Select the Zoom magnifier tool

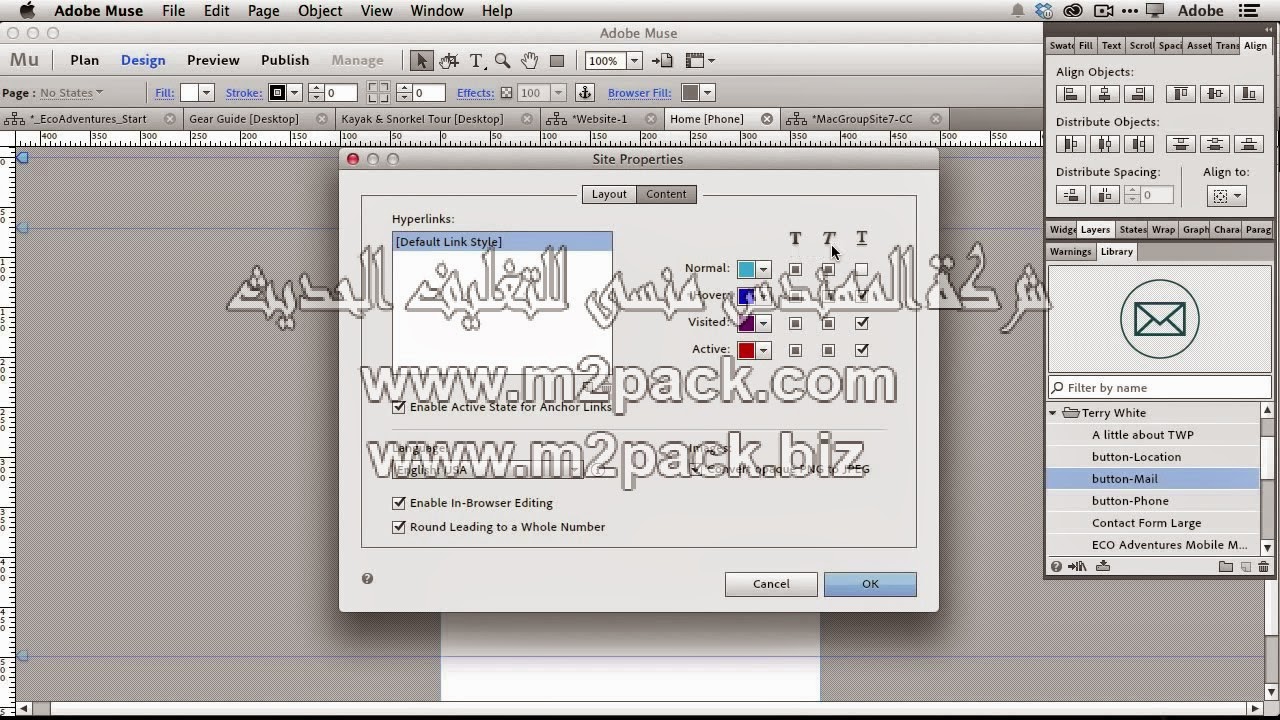point(503,61)
